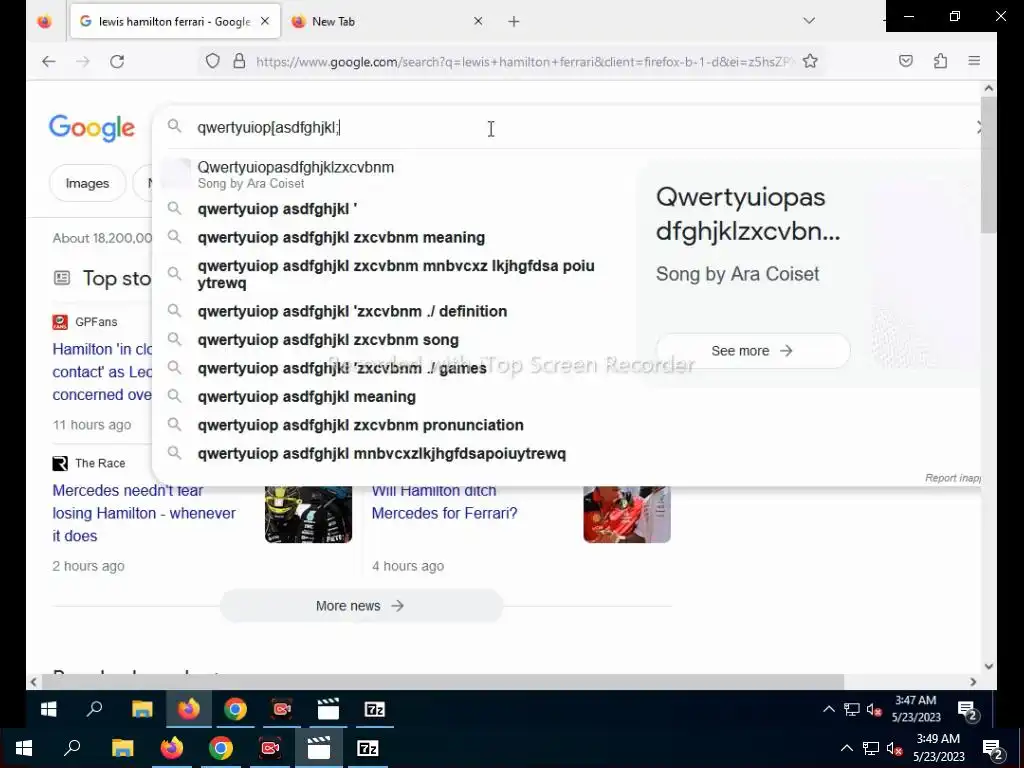This screenshot has height=768, width=1024.
Task: Open the clapperboard video app on bottom taskbar
Action: click(319, 748)
